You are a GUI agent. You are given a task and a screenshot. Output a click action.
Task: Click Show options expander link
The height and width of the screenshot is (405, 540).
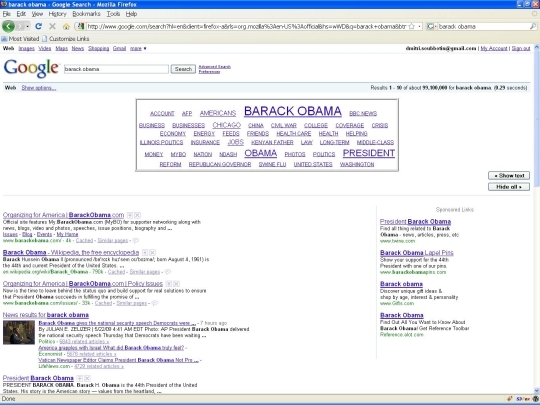pyautogui.click(x=39, y=88)
